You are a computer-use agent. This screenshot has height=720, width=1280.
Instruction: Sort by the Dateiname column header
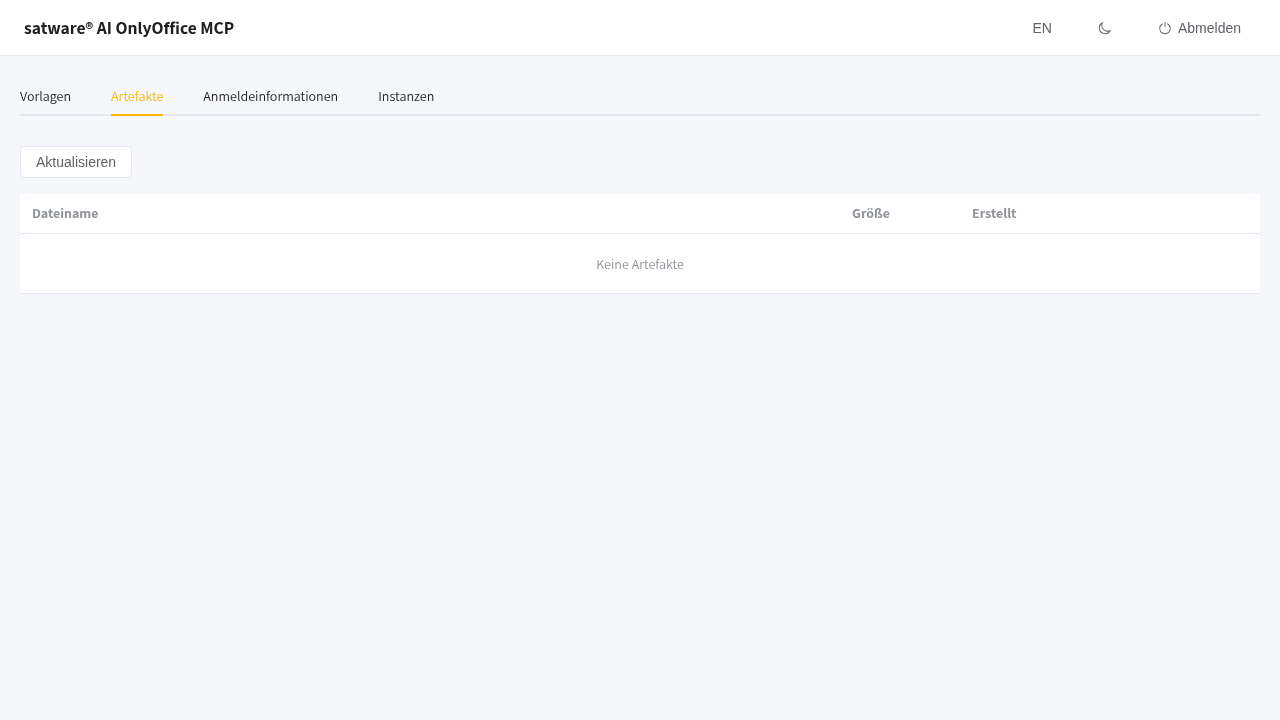tap(65, 213)
